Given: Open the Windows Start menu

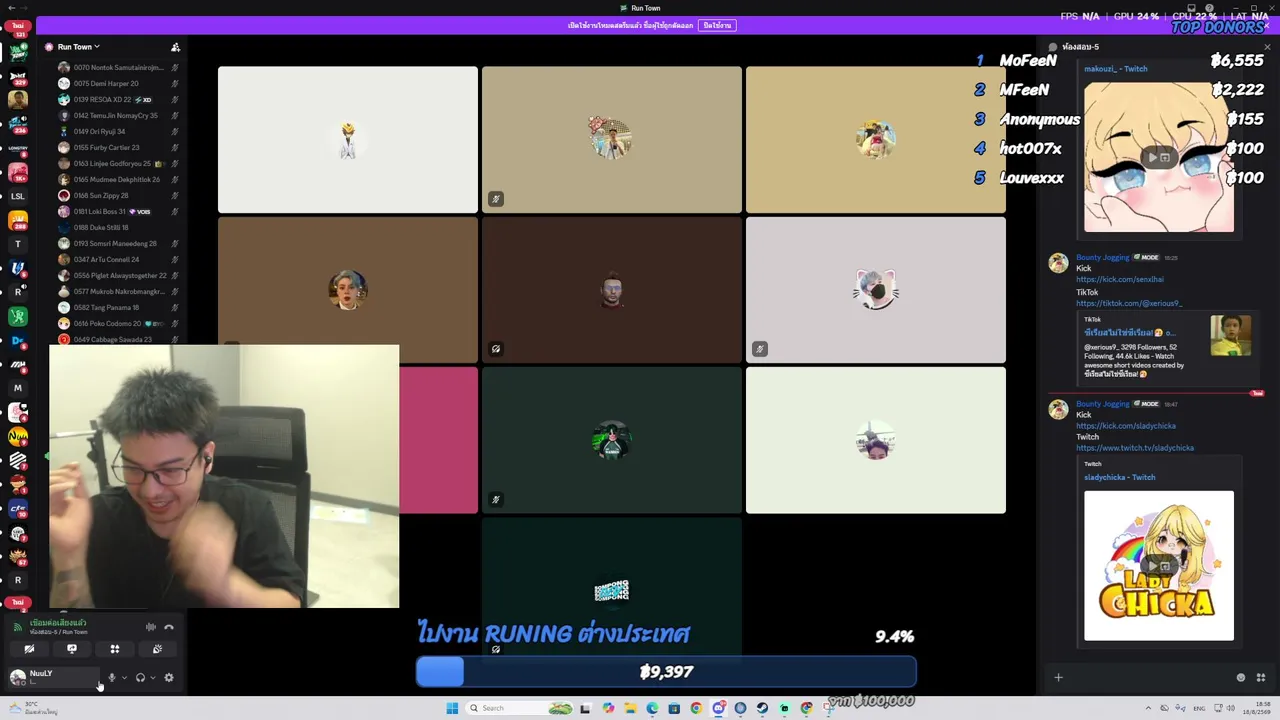Looking at the screenshot, I should (x=452, y=708).
